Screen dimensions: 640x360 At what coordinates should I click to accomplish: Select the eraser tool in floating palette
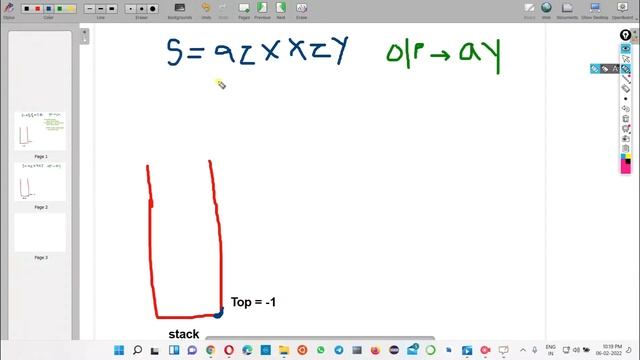pos(625,89)
